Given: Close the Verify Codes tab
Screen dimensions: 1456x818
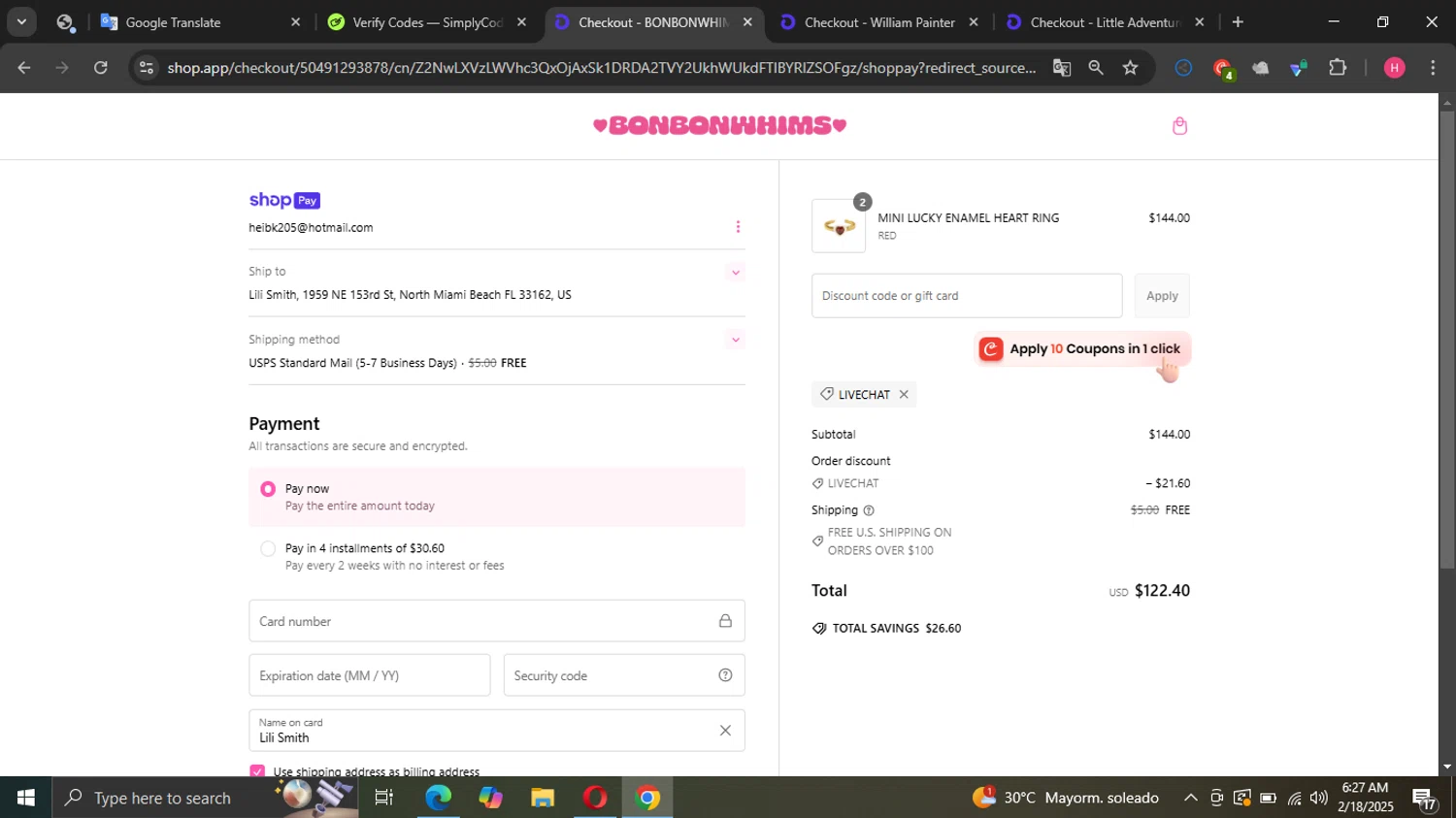Looking at the screenshot, I should [x=521, y=22].
